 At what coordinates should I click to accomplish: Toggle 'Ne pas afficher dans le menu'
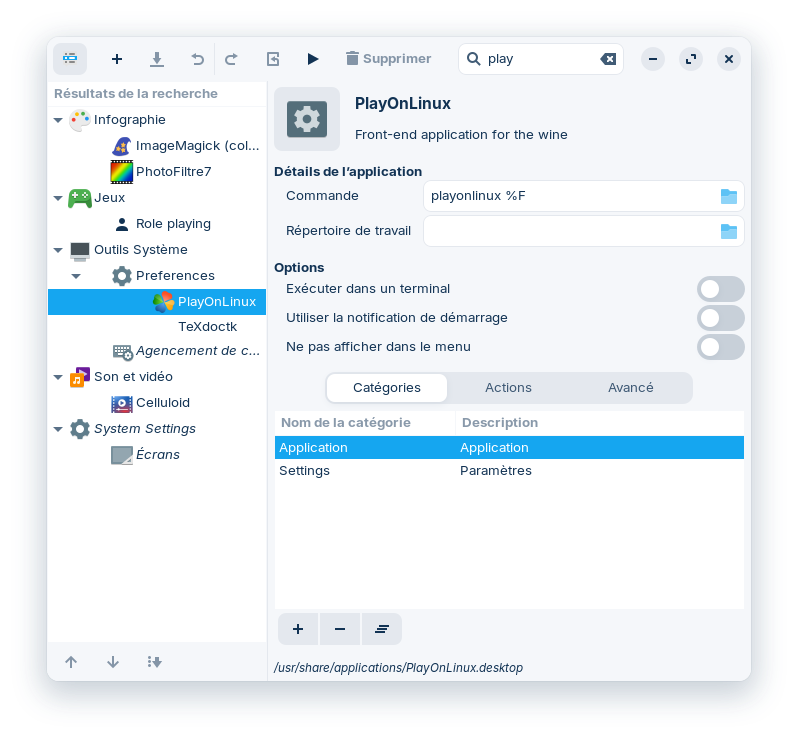click(720, 347)
